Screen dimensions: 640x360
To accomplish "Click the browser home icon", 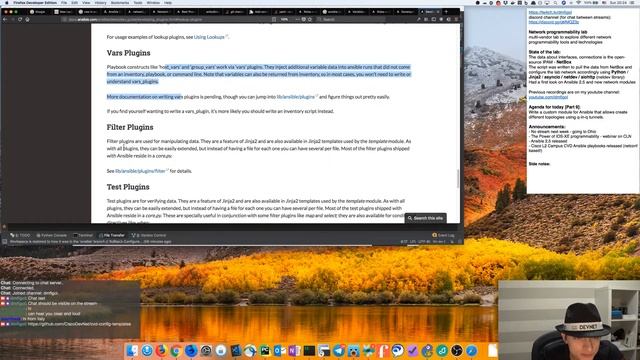I will click(x=27, y=19).
